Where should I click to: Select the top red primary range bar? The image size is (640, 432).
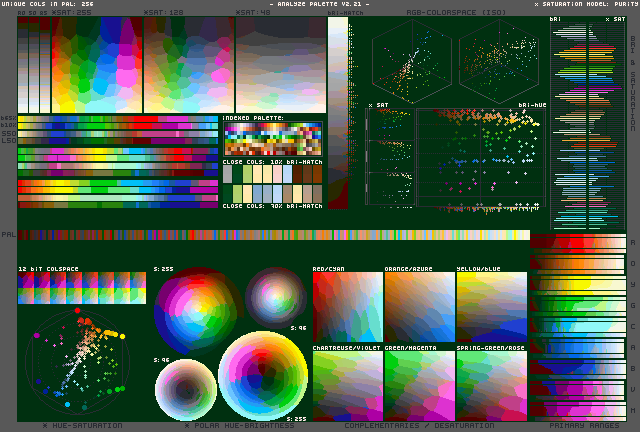[x=576, y=243]
